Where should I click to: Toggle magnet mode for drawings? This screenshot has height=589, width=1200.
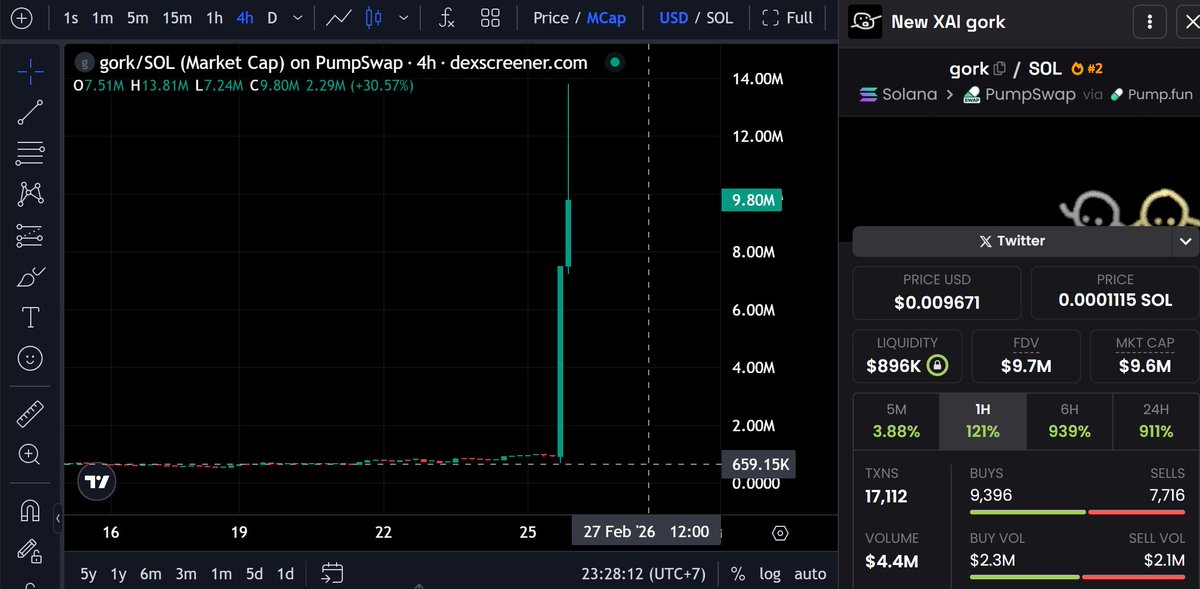pos(30,510)
